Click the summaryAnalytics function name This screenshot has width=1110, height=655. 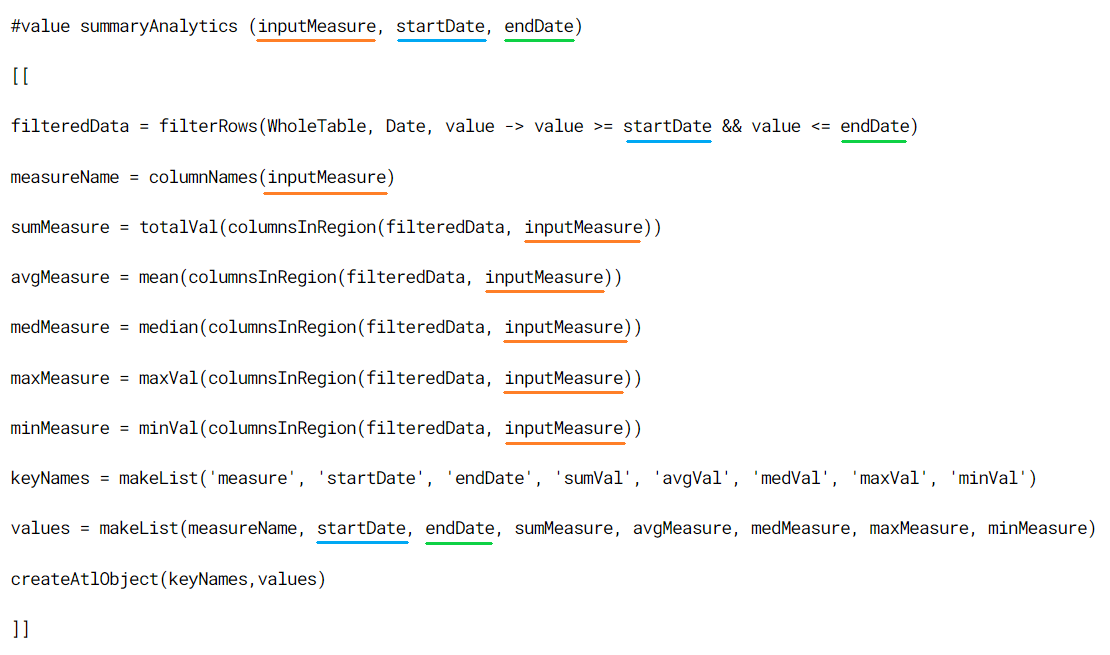159,26
